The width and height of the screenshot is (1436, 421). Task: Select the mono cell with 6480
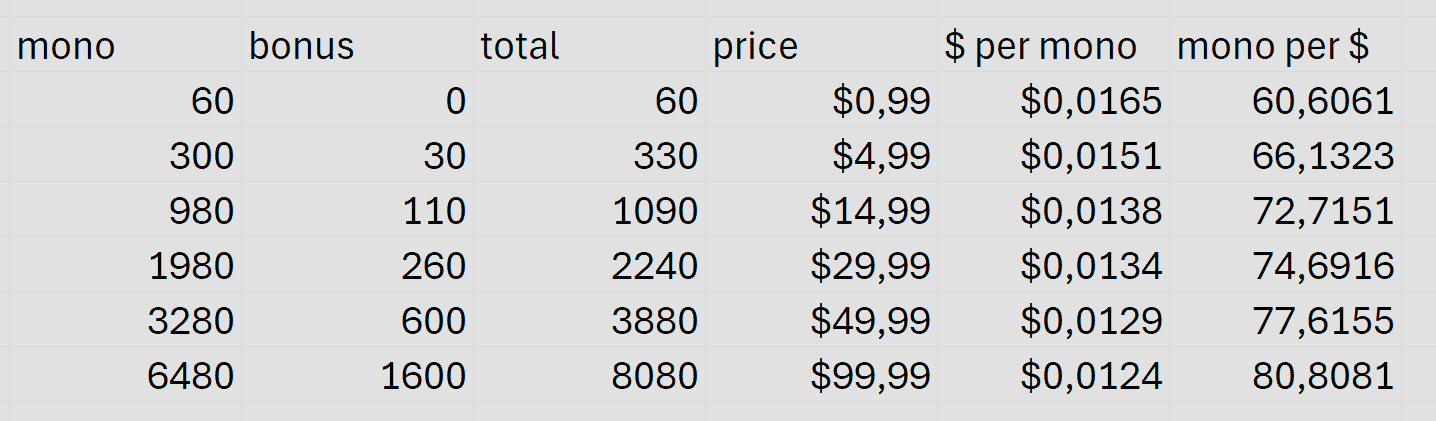[125, 376]
